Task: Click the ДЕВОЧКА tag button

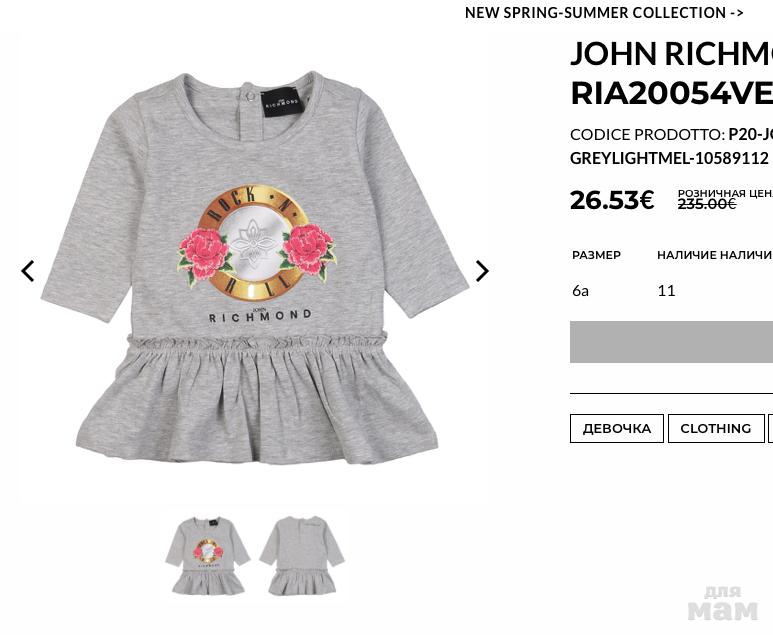Action: (x=617, y=428)
